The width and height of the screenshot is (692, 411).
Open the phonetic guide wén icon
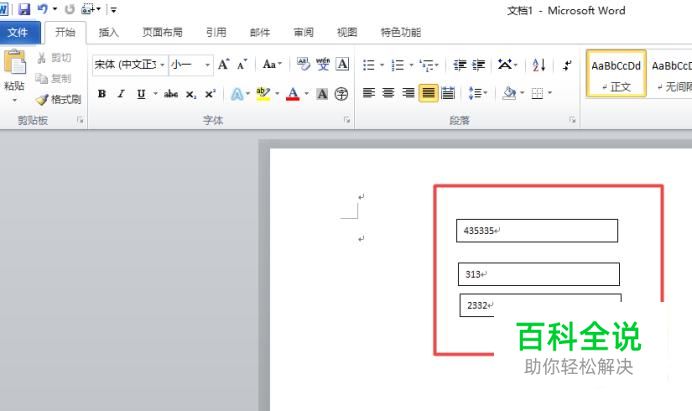323,64
